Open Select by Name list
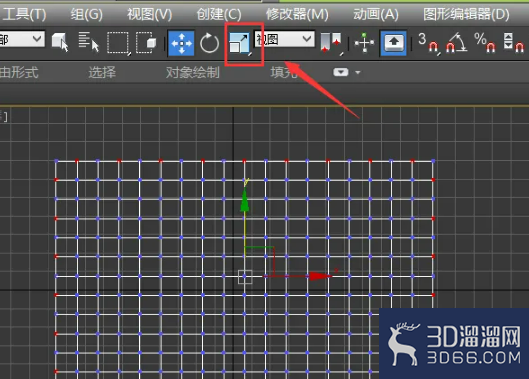 88,42
